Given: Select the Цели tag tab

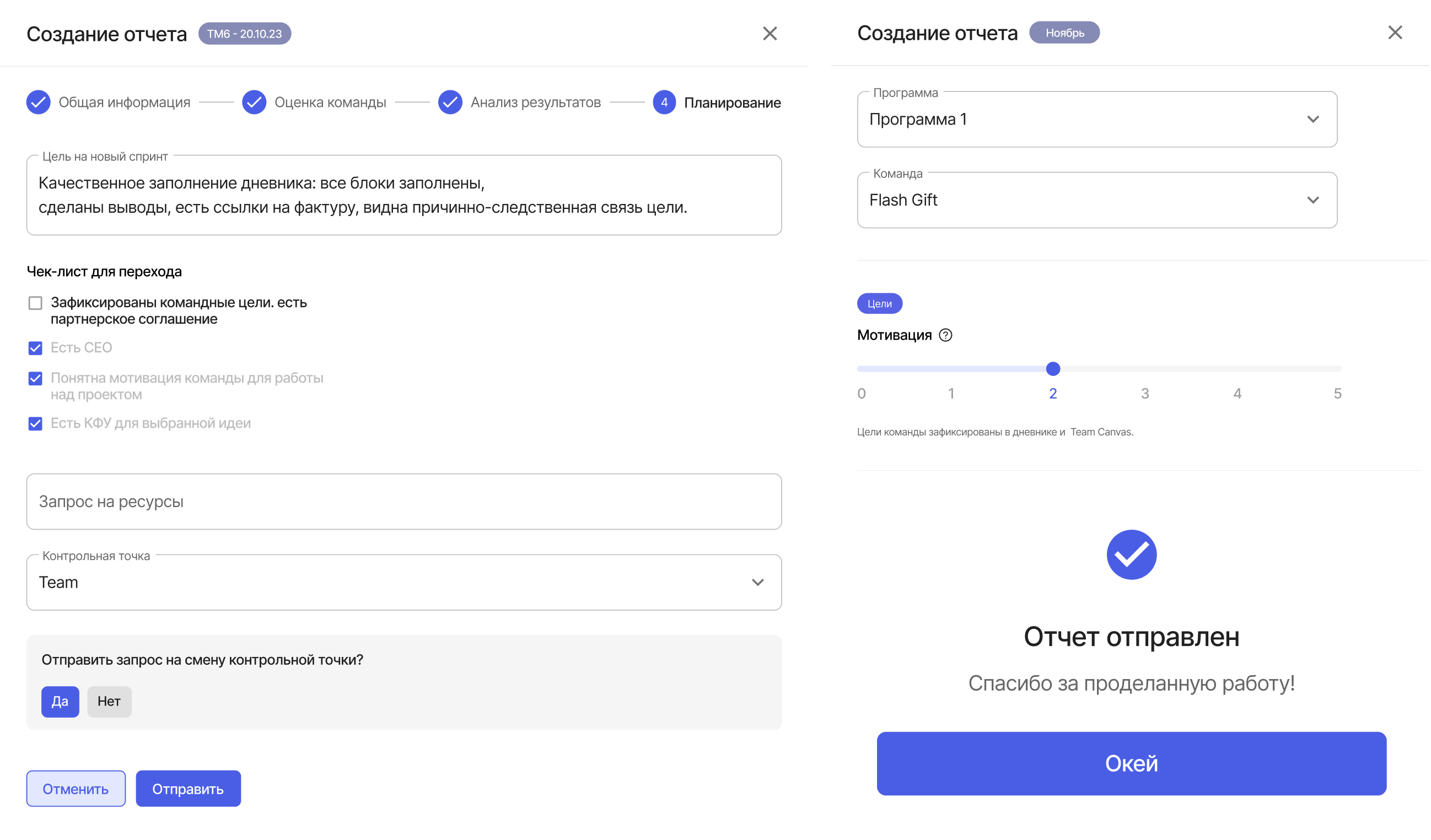Looking at the screenshot, I should [879, 303].
